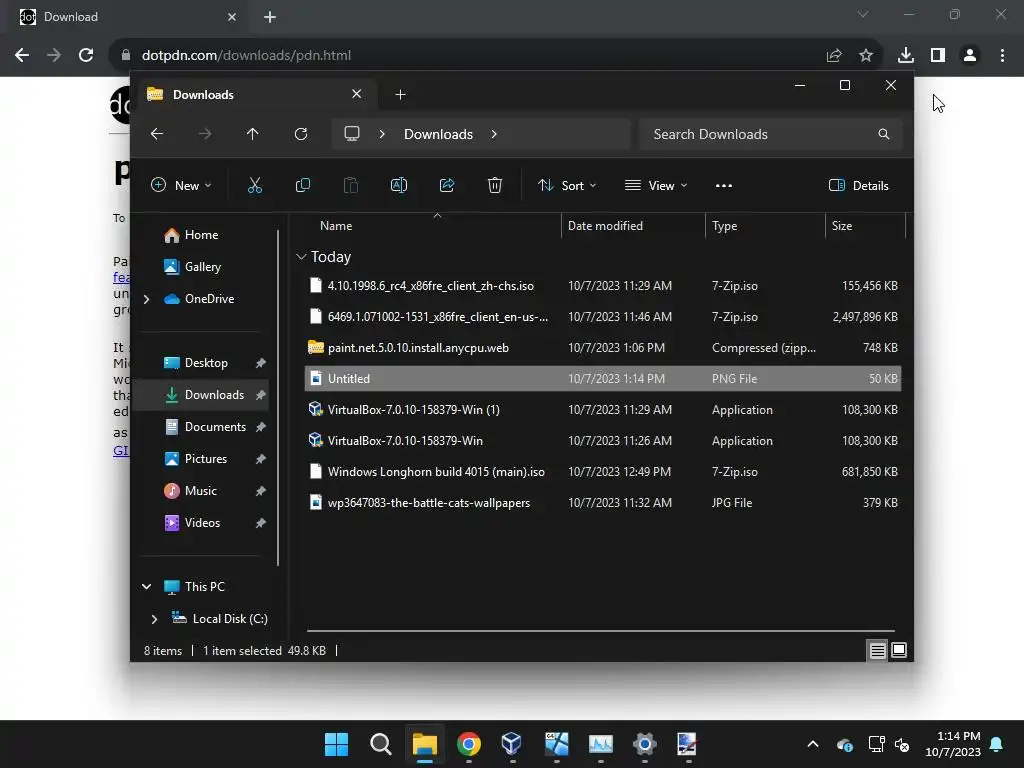This screenshot has height=768, width=1024.
Task: Open Chrome's side panel icon
Action: 938,56
